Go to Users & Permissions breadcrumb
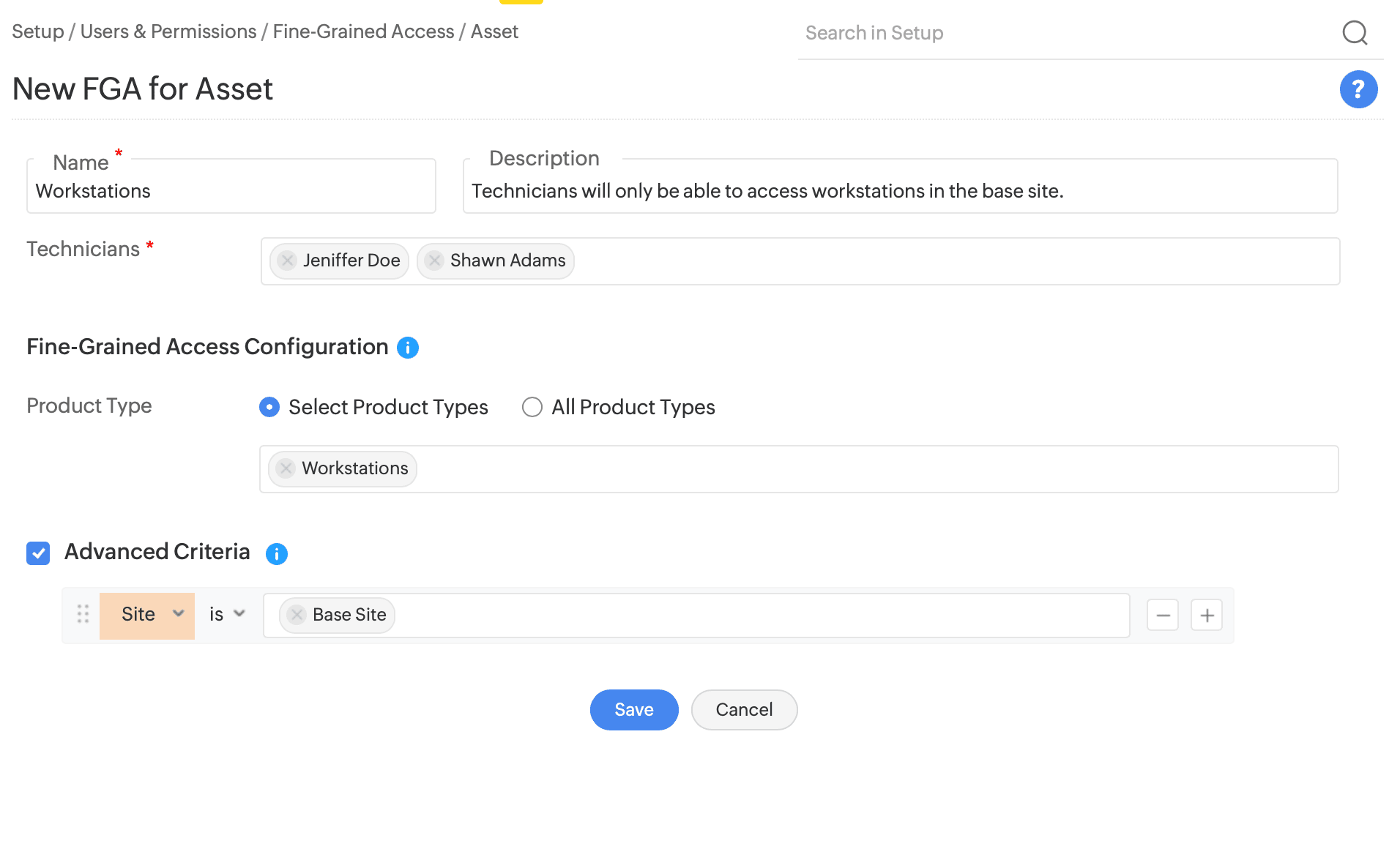 168,31
